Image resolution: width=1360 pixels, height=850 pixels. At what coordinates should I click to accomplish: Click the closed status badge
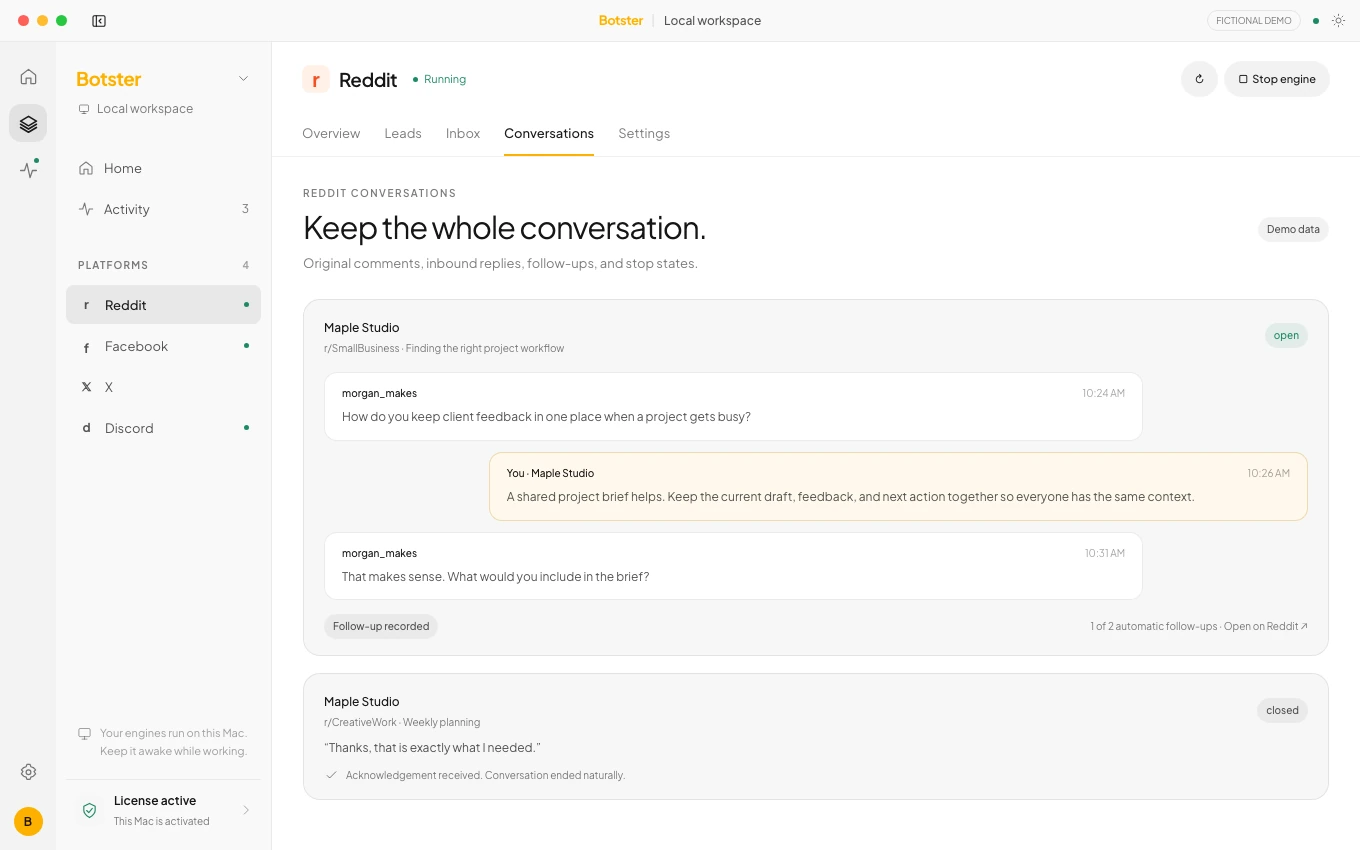tap(1282, 710)
